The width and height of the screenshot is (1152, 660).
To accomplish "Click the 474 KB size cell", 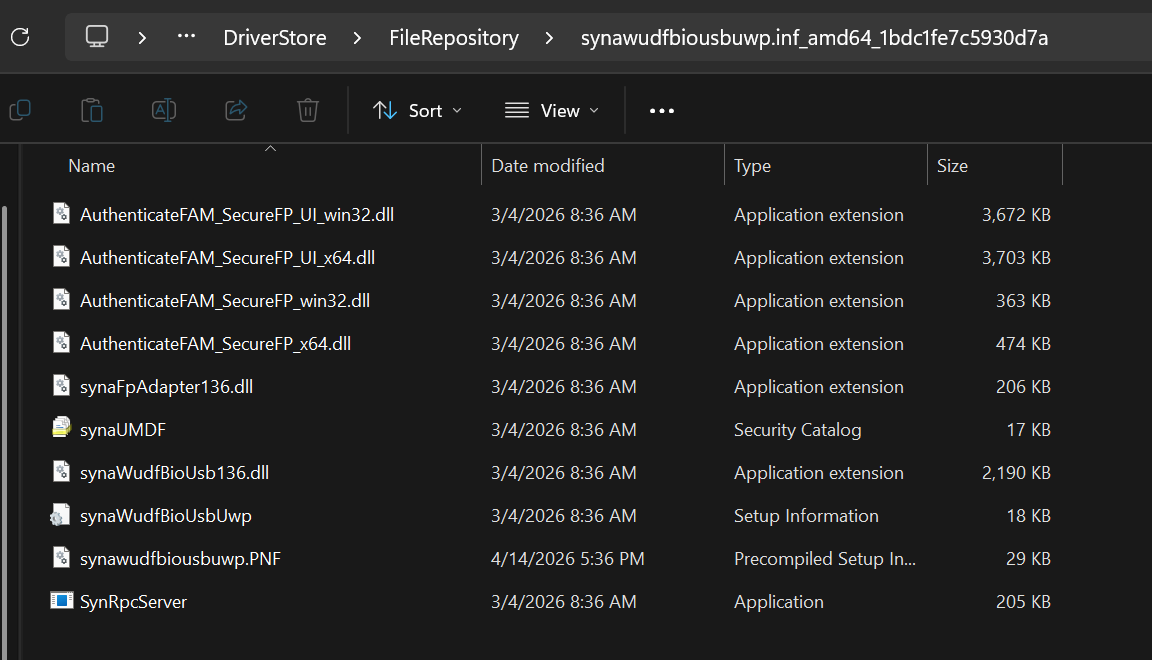I will point(1023,344).
